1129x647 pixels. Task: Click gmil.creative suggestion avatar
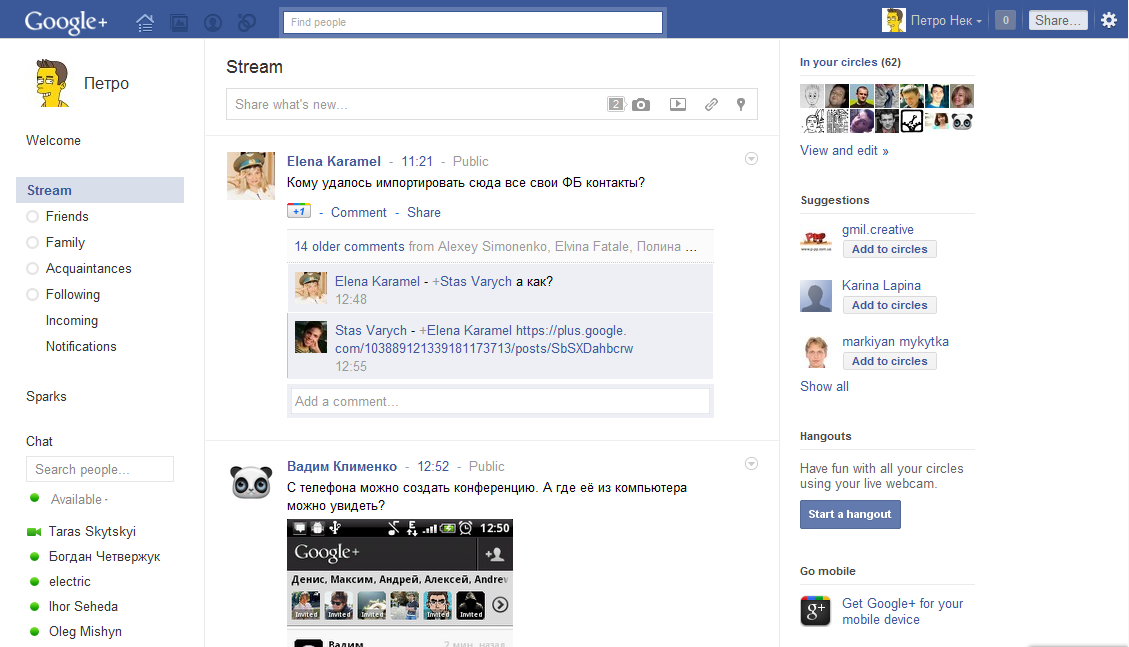pos(816,239)
